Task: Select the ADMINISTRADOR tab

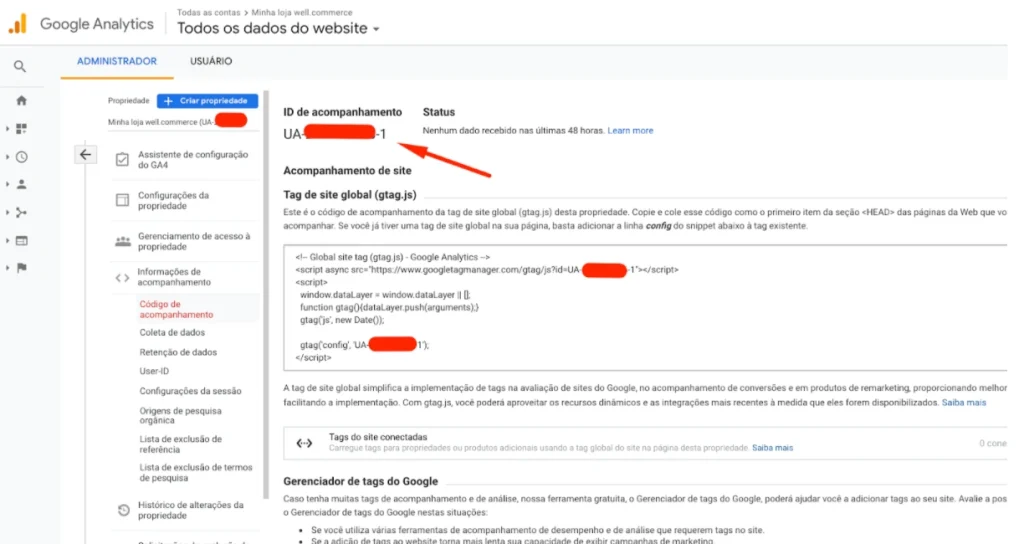Action: [117, 61]
